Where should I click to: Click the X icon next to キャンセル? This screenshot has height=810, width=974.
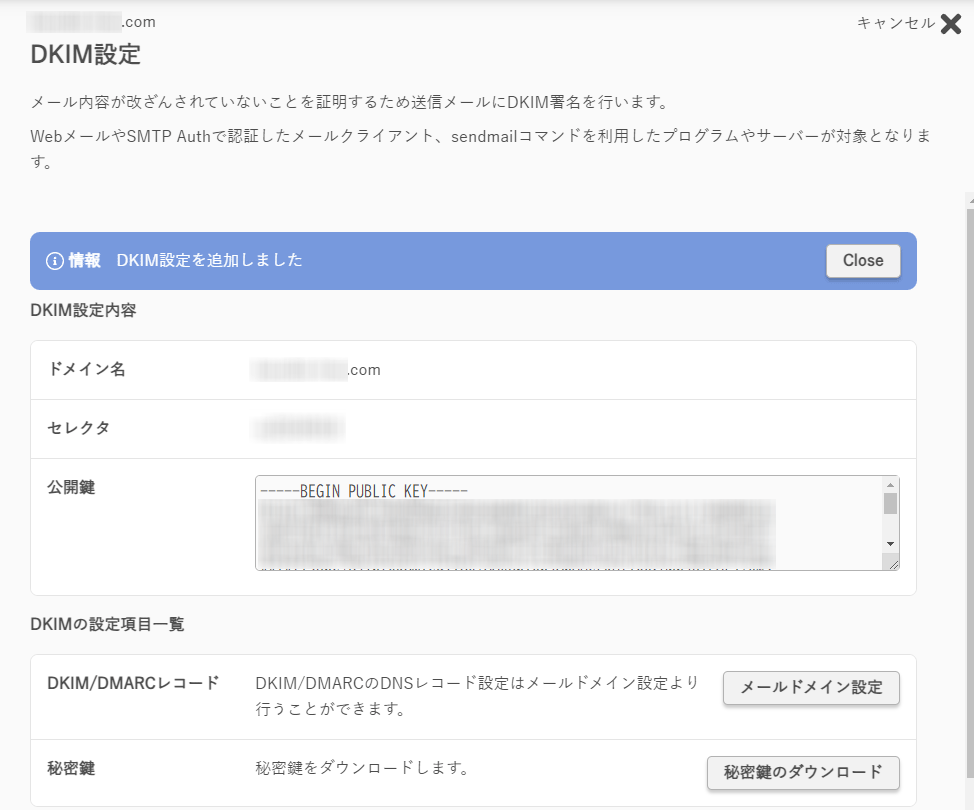tap(951, 24)
